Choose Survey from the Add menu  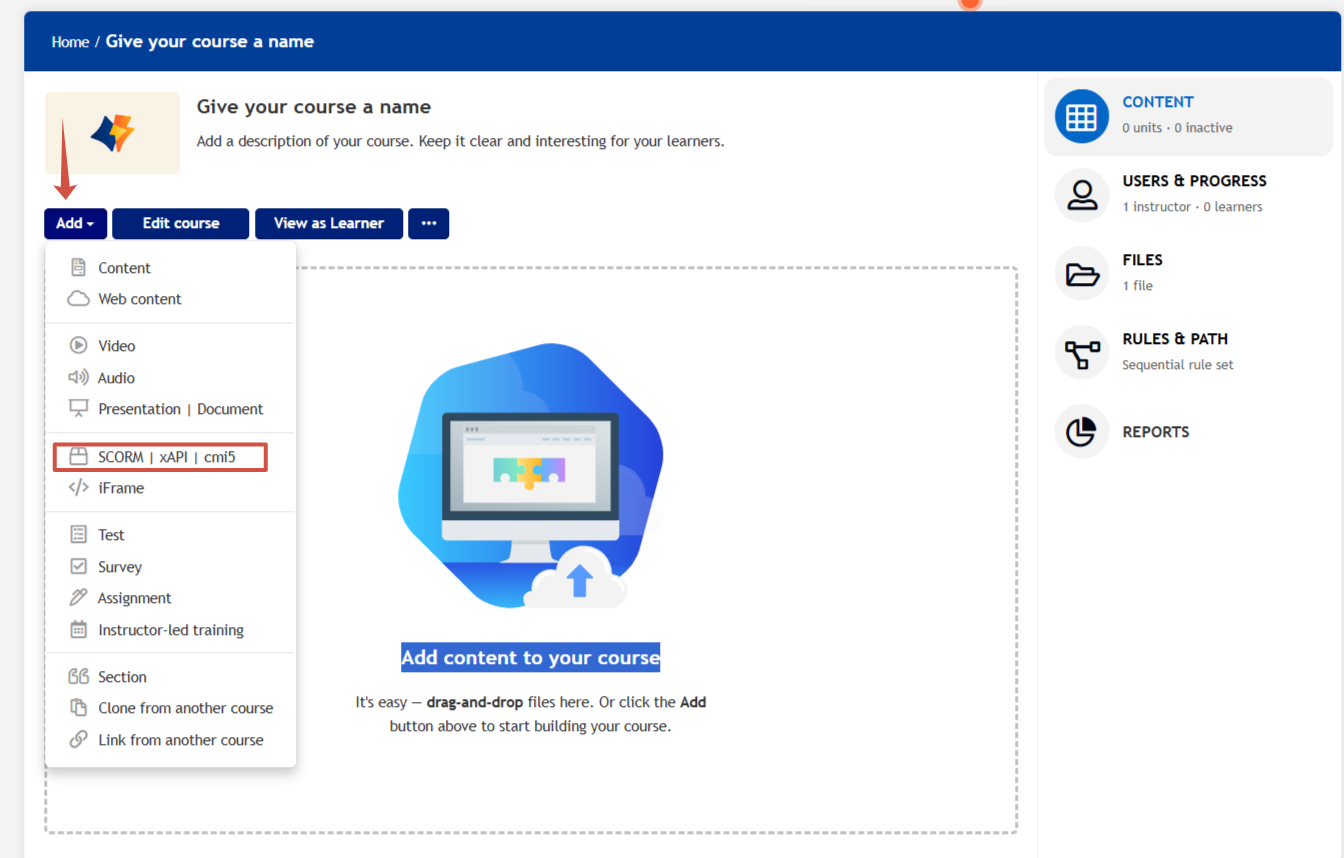[120, 567]
